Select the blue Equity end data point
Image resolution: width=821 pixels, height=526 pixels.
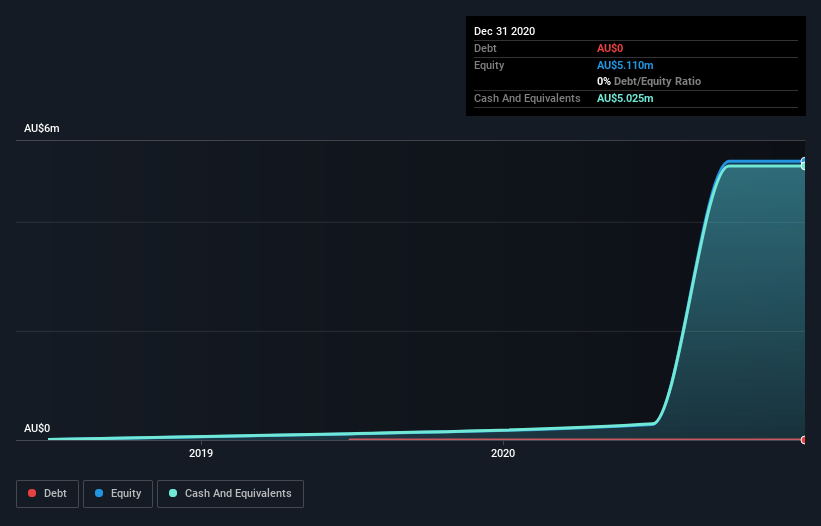804,161
